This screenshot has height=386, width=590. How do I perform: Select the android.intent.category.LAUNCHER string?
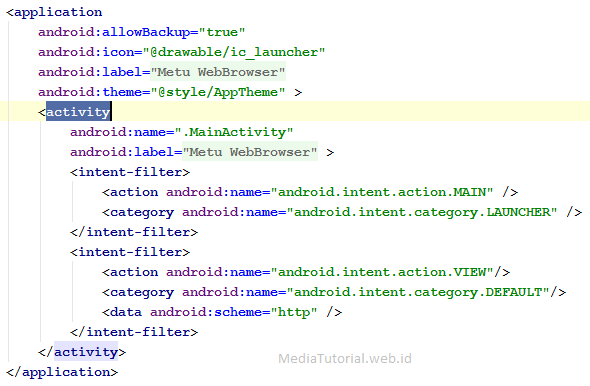pyautogui.click(x=421, y=212)
